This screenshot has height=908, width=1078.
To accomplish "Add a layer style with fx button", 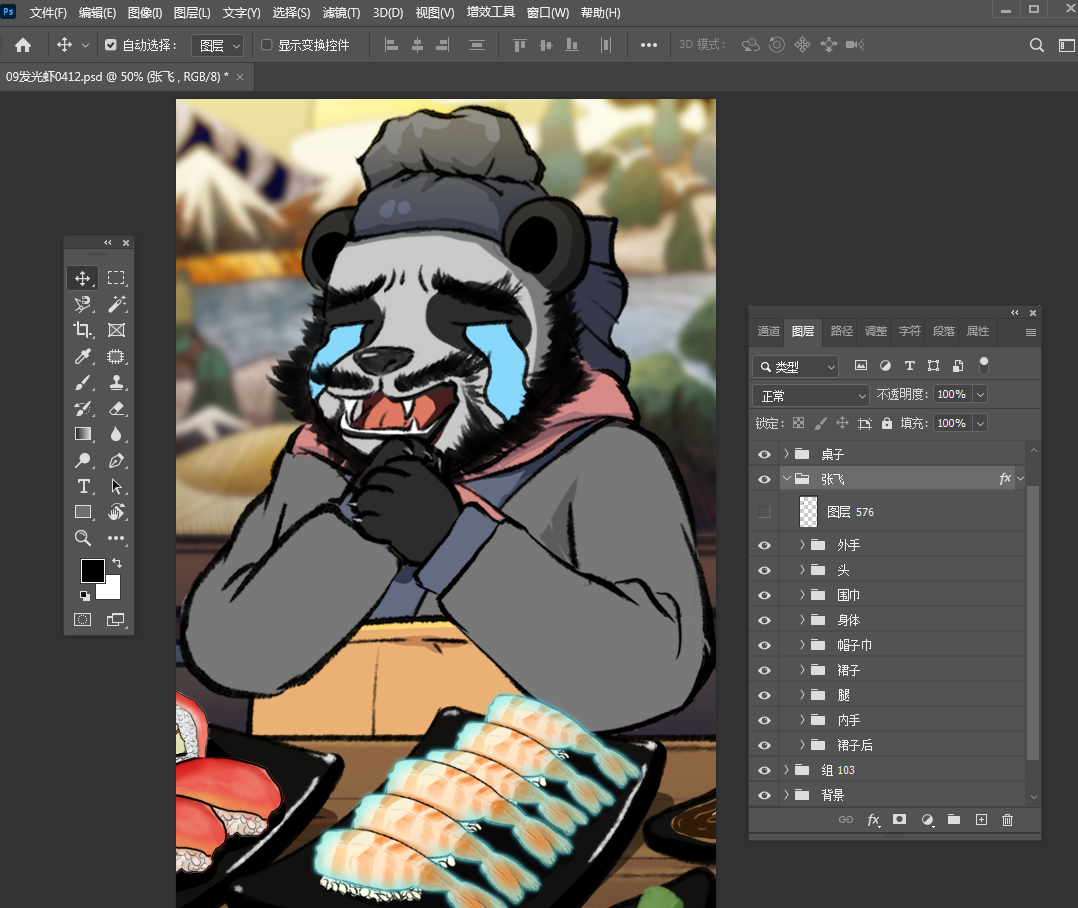I will point(873,819).
